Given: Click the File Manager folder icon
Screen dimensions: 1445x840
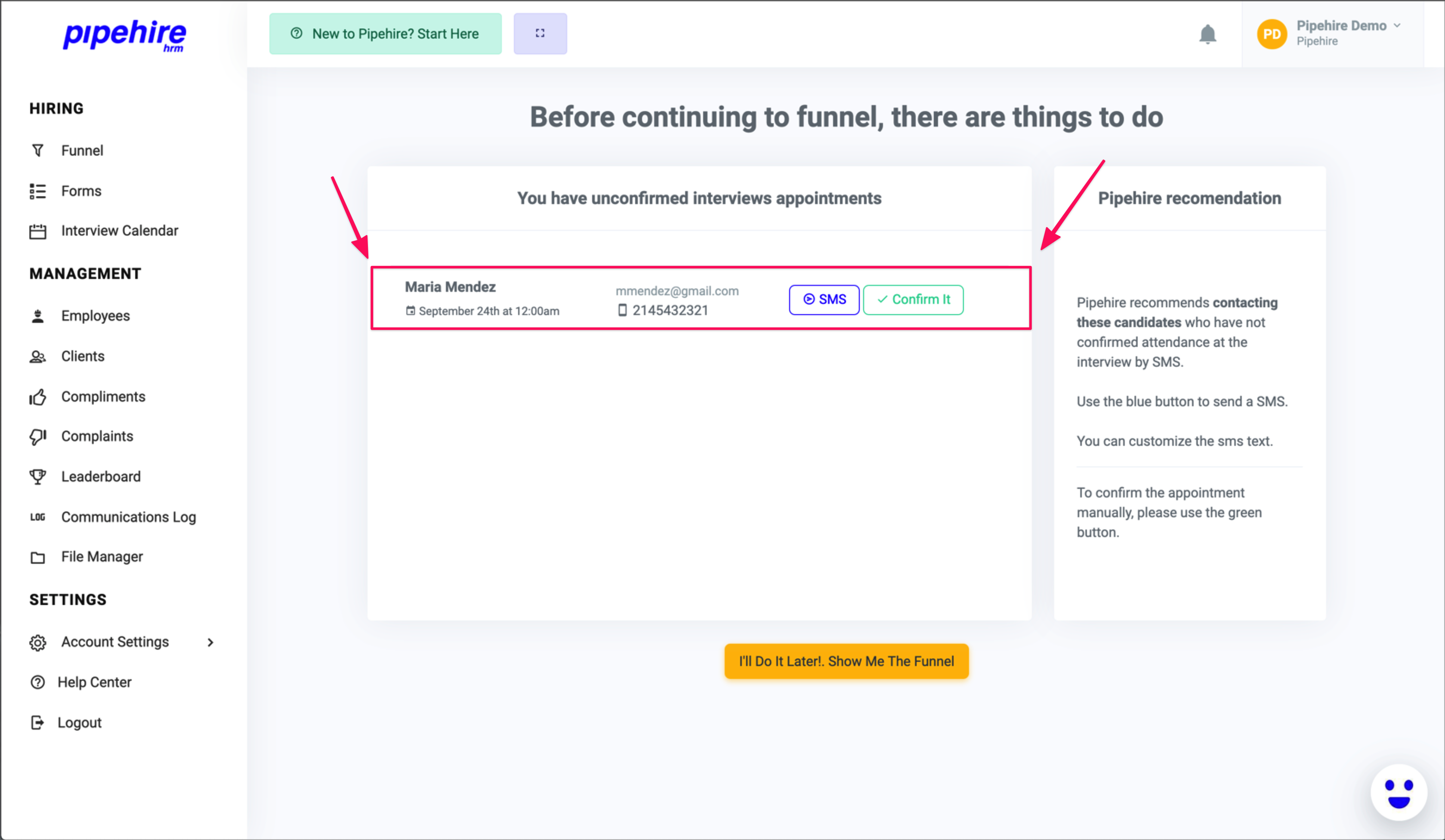Looking at the screenshot, I should 38,557.
